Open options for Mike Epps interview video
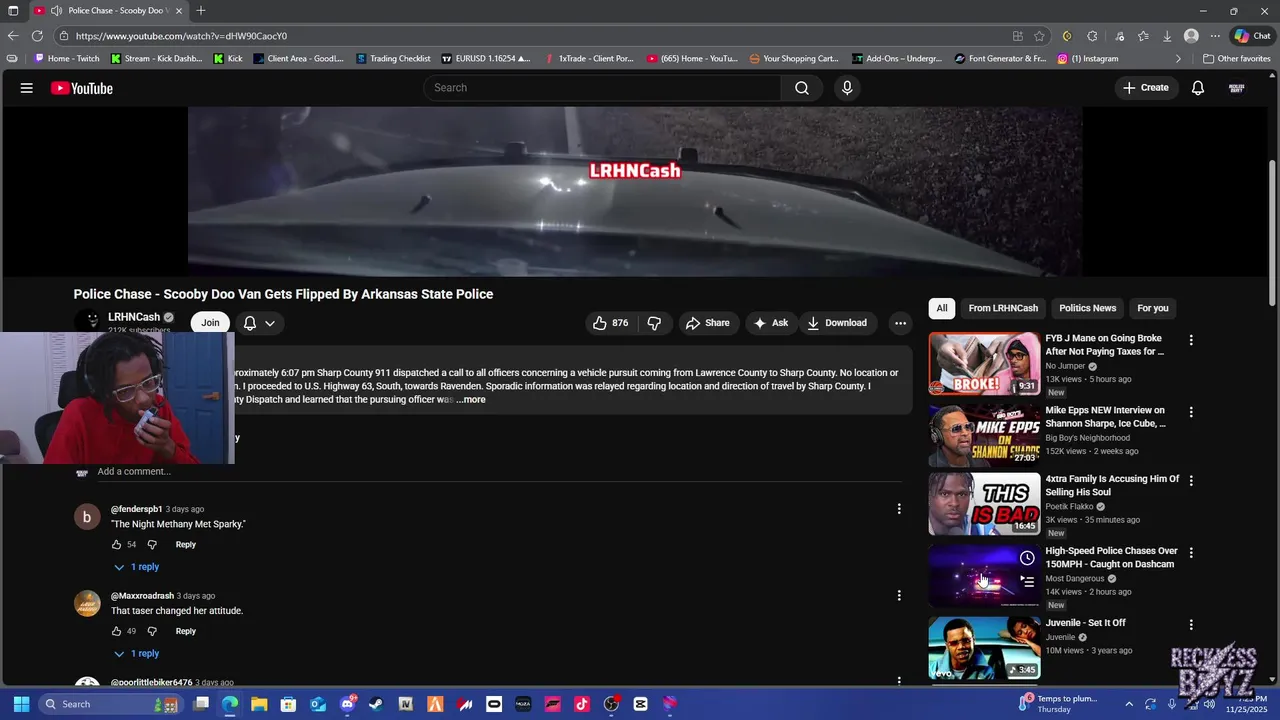The height and width of the screenshot is (720, 1280). pos(1191,412)
